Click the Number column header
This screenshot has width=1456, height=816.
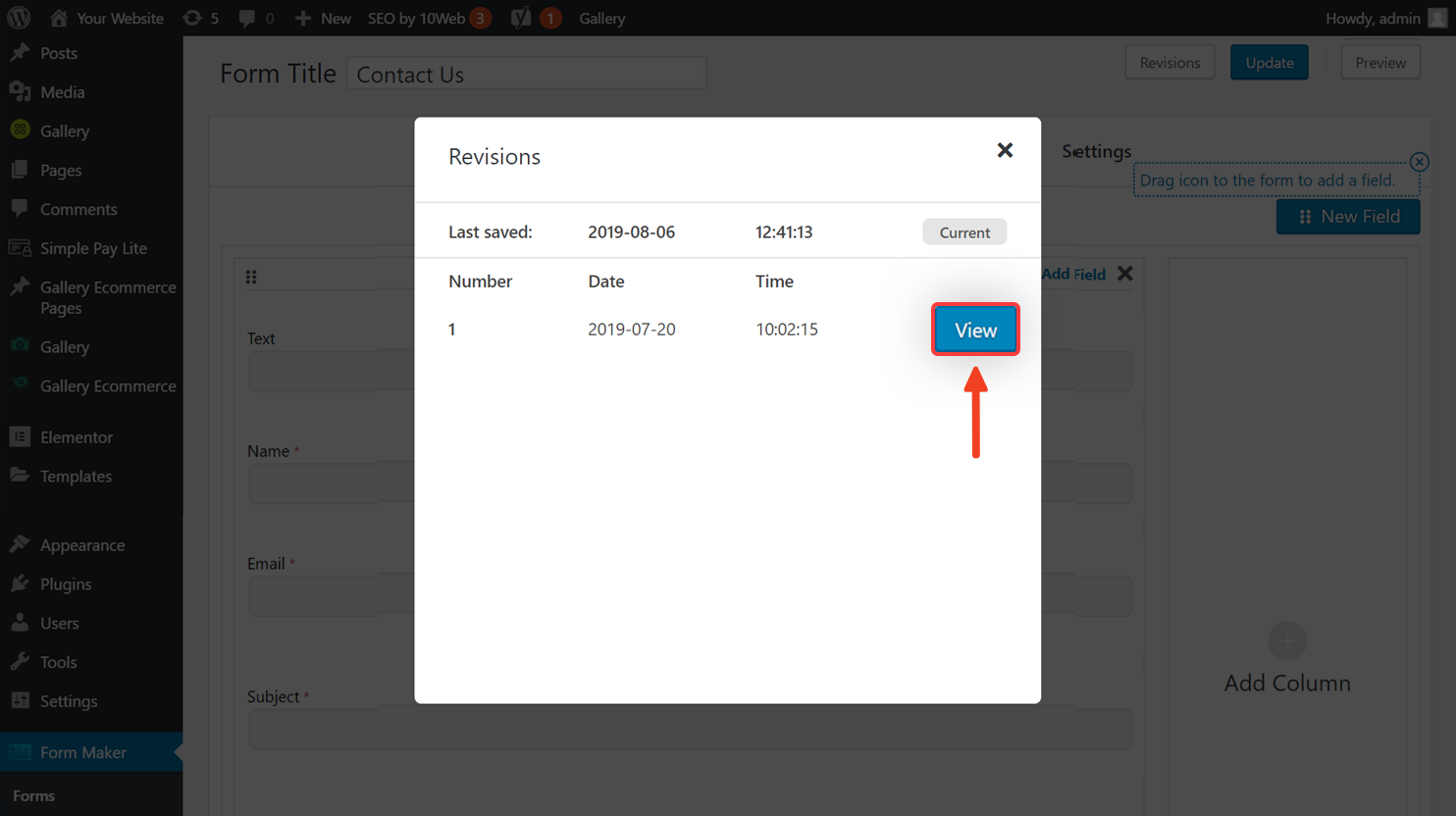pyautogui.click(x=481, y=281)
